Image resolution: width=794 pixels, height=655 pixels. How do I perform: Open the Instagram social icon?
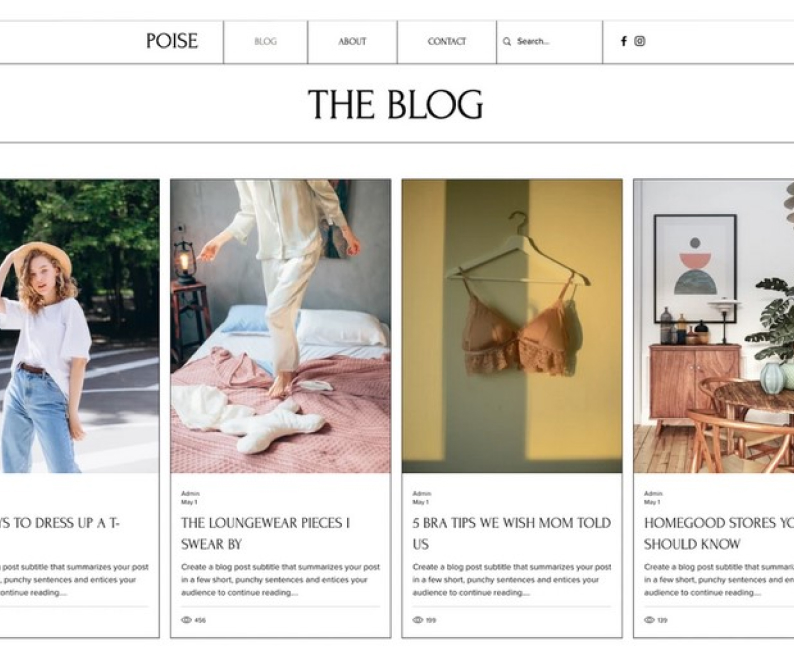coord(640,41)
